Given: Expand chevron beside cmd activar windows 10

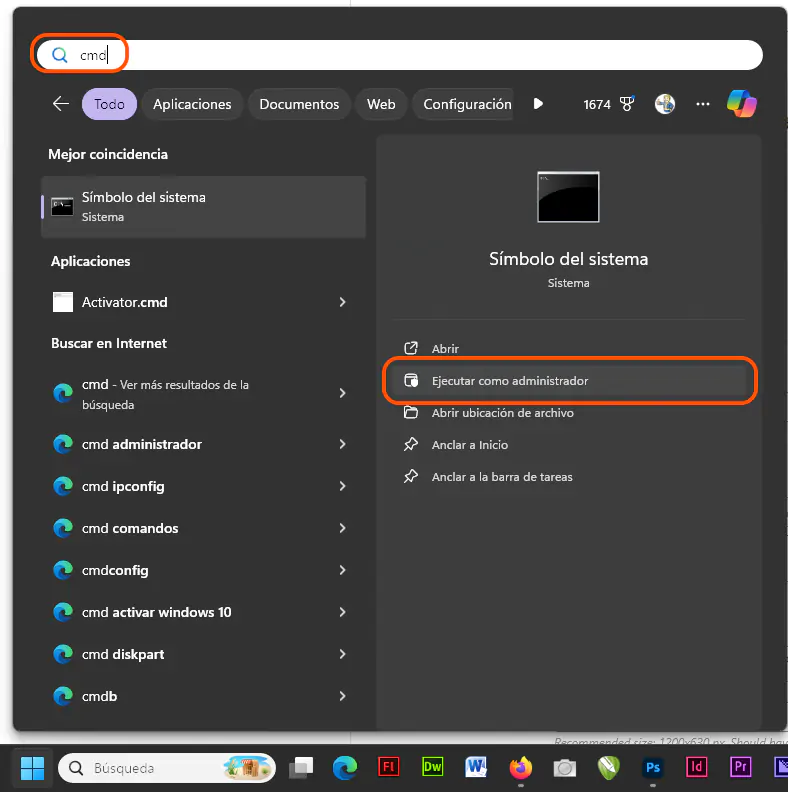Looking at the screenshot, I should [x=342, y=612].
